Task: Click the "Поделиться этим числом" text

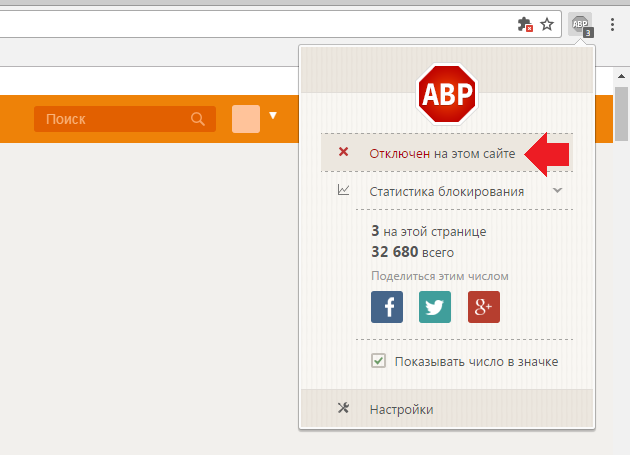Action: (440, 276)
